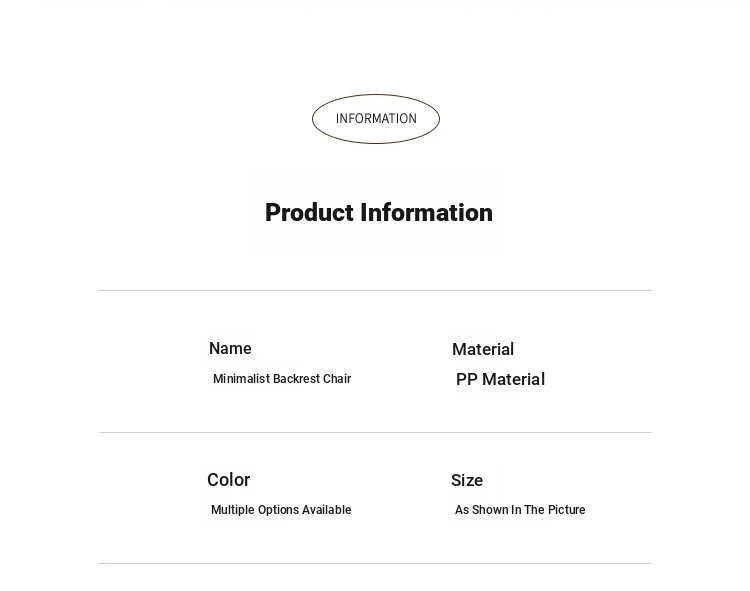Click the word Chair in the name value
The image size is (750, 591).
point(337,380)
